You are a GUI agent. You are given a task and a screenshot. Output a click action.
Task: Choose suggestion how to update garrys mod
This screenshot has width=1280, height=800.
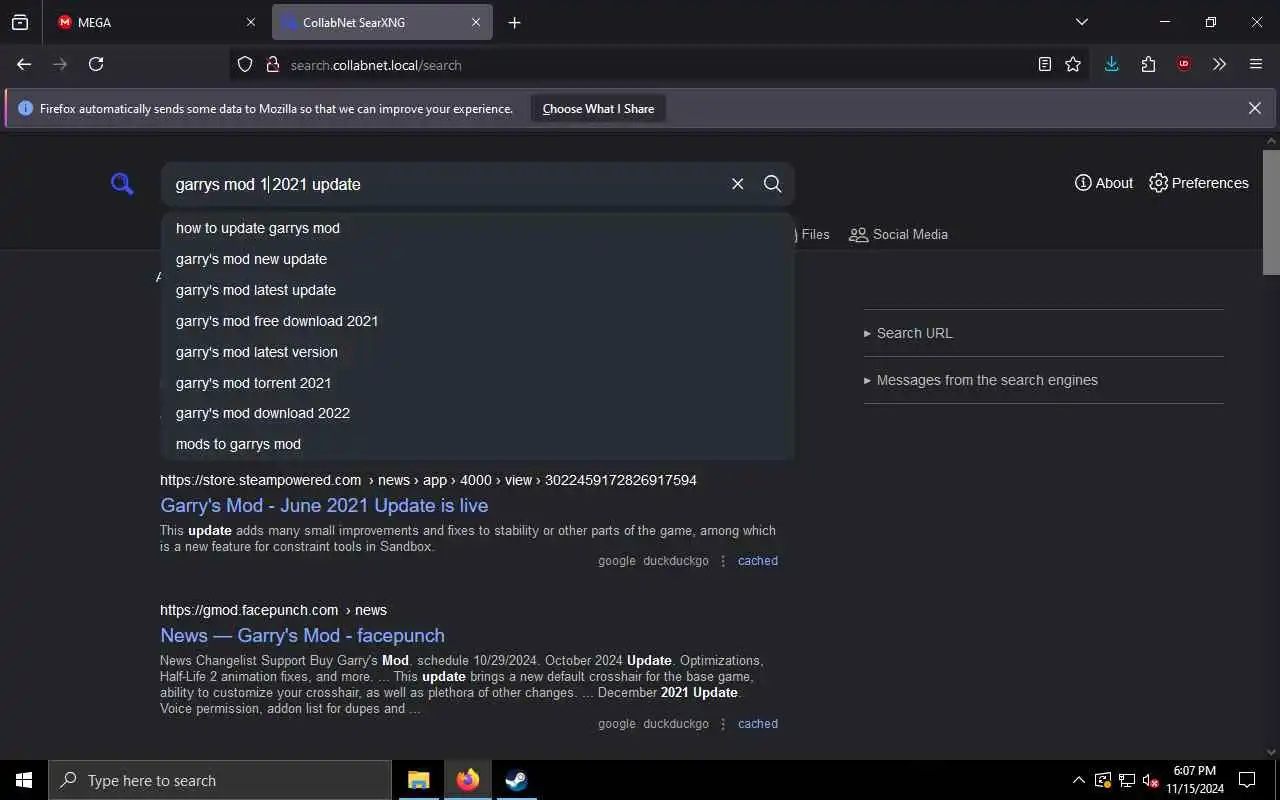(477, 228)
